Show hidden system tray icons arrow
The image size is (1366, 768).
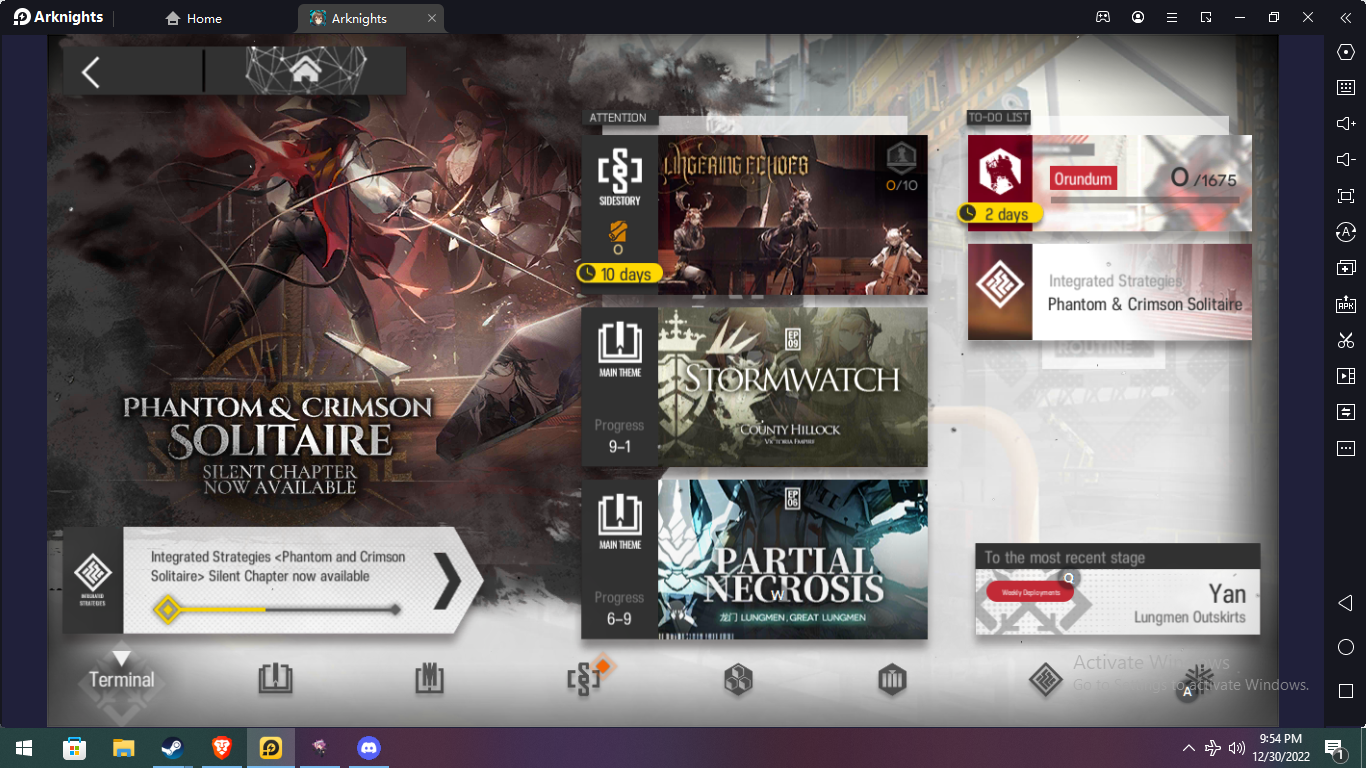tap(1188, 748)
